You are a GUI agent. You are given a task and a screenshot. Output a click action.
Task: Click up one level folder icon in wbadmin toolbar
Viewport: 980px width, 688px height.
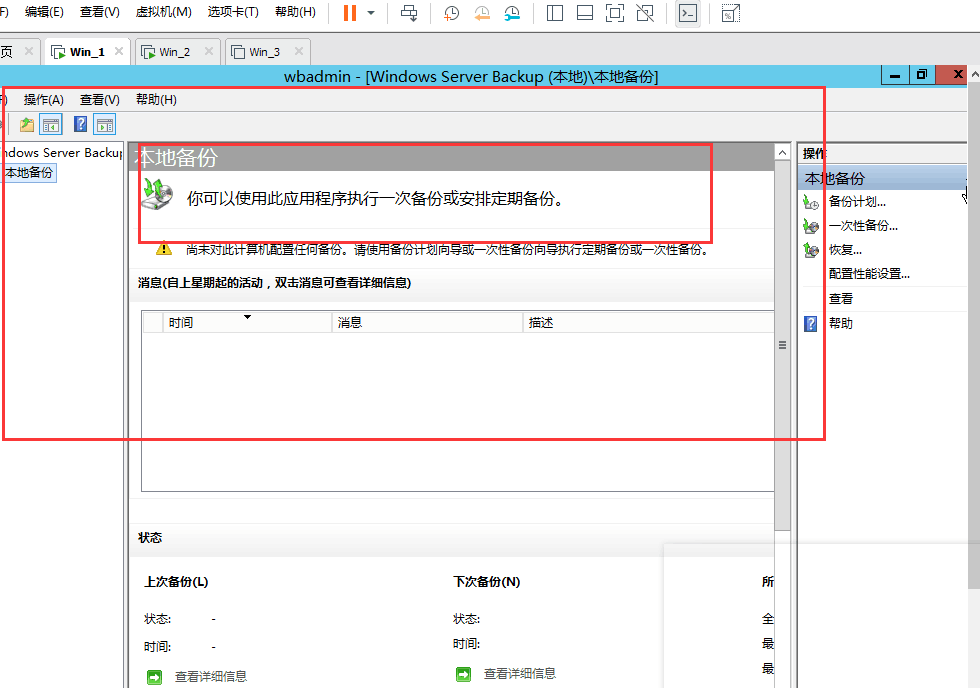coord(26,125)
